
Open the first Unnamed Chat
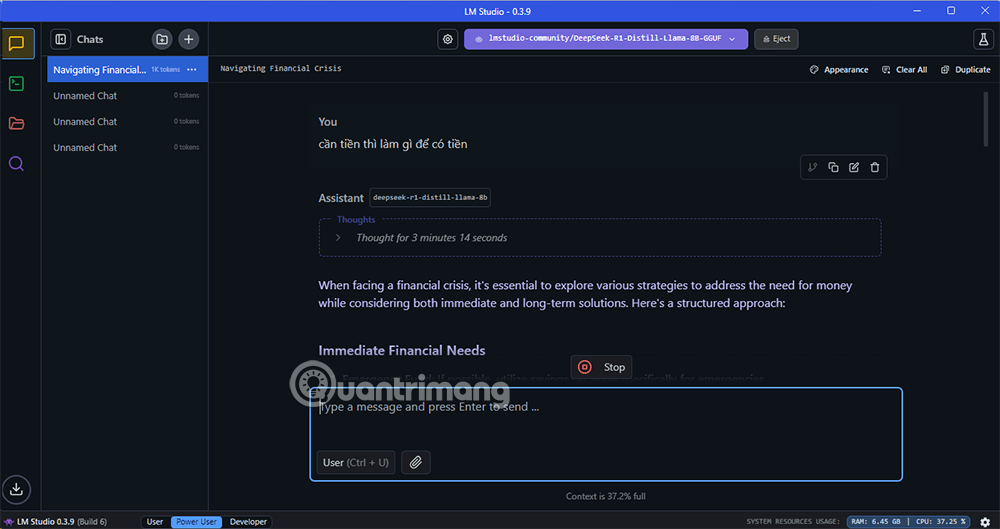coord(128,96)
